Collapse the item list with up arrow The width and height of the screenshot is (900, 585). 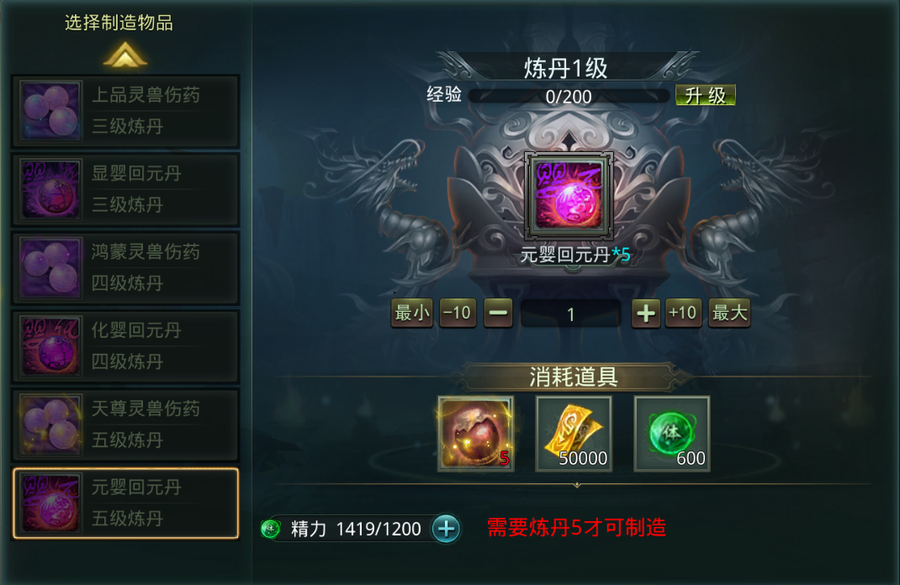125,56
